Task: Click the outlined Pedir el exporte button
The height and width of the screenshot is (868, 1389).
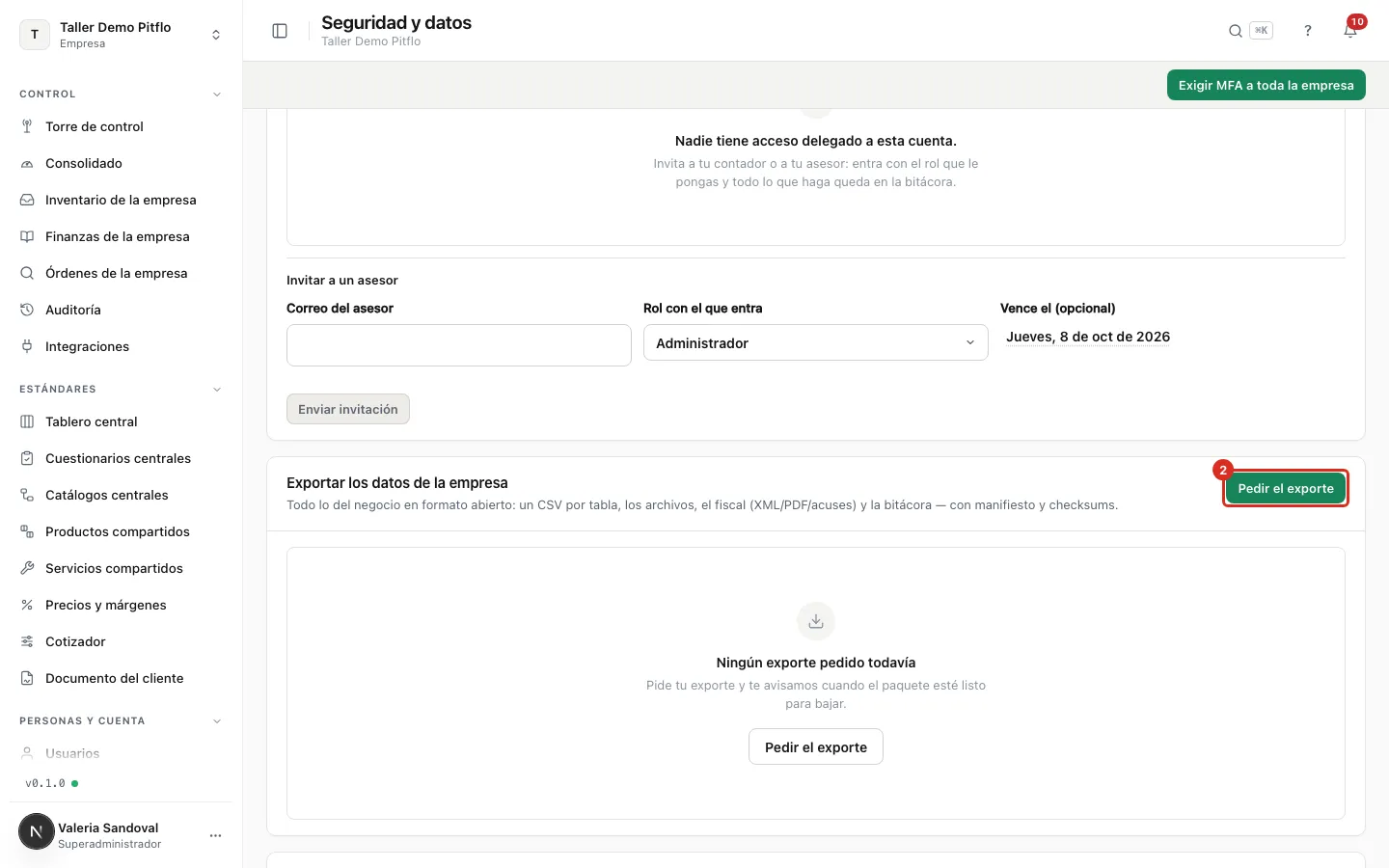Action: click(x=816, y=747)
